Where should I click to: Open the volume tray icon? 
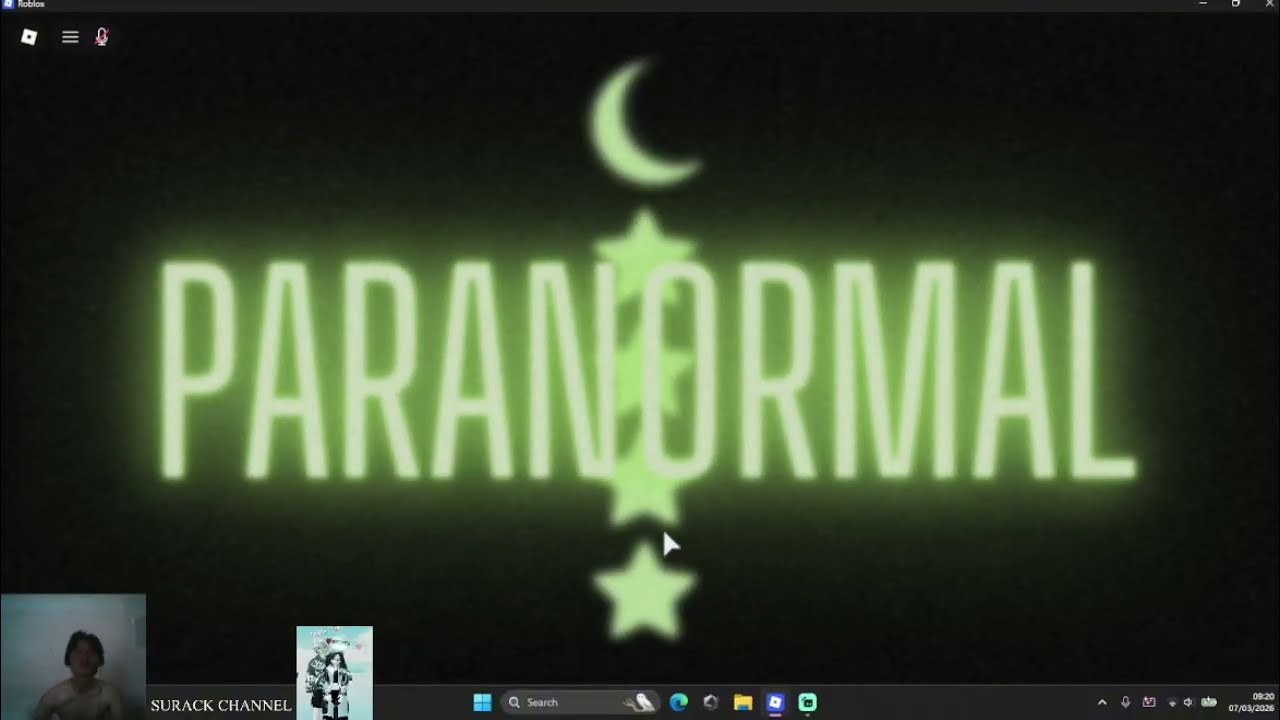point(1188,702)
